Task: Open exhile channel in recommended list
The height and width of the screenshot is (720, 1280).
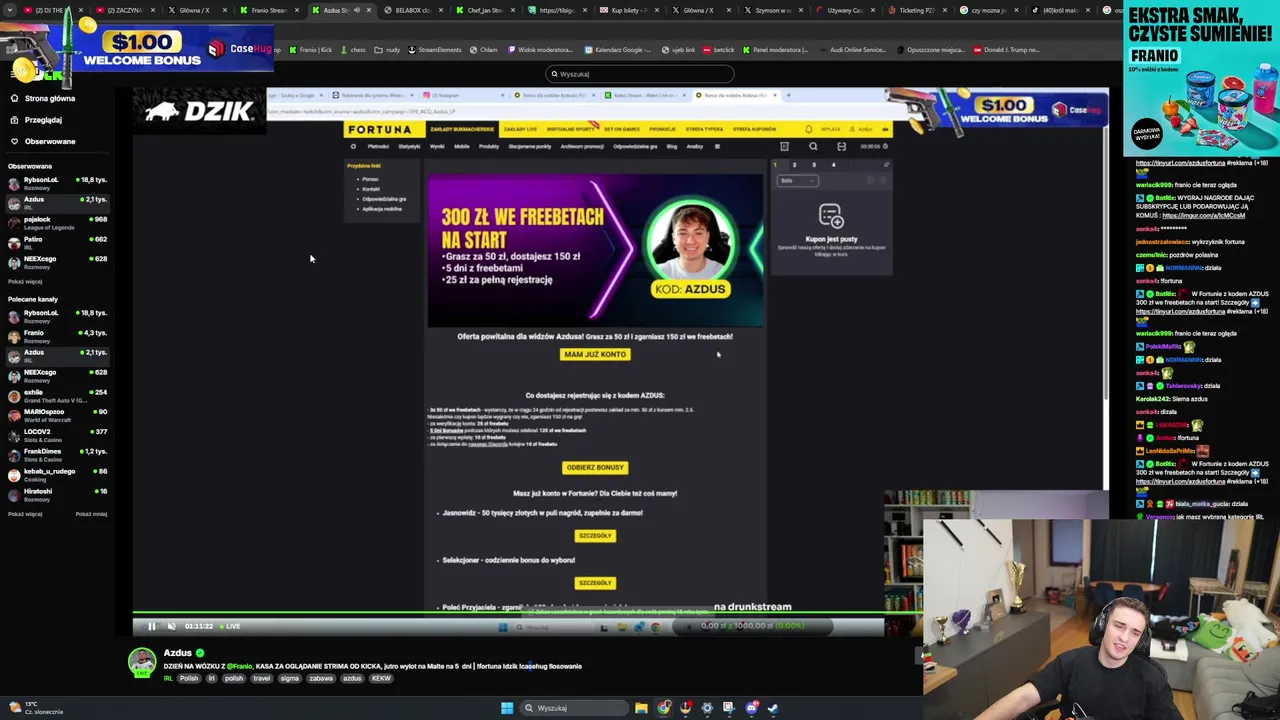Action: point(58,395)
